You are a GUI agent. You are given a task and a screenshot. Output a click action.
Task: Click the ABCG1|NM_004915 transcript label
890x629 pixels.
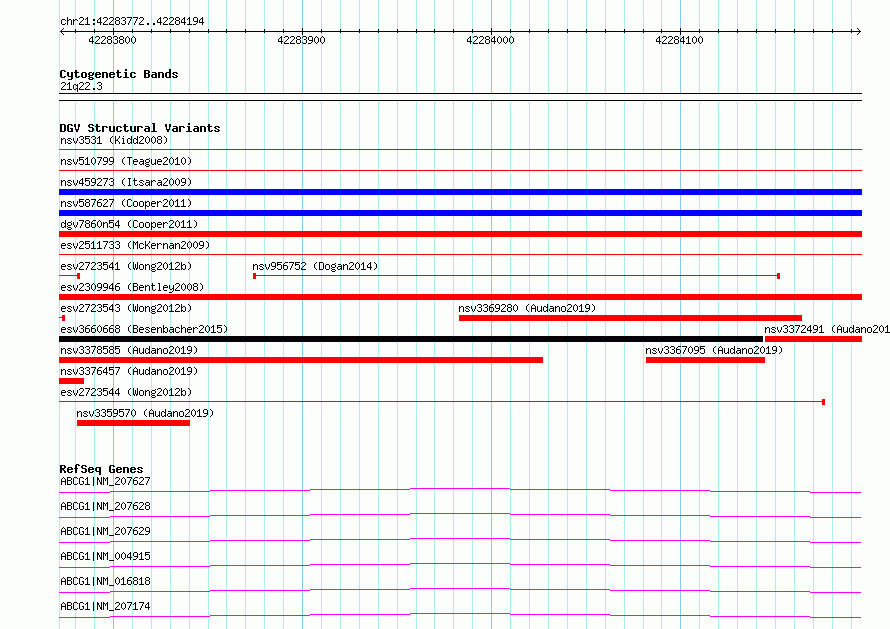[x=106, y=556]
